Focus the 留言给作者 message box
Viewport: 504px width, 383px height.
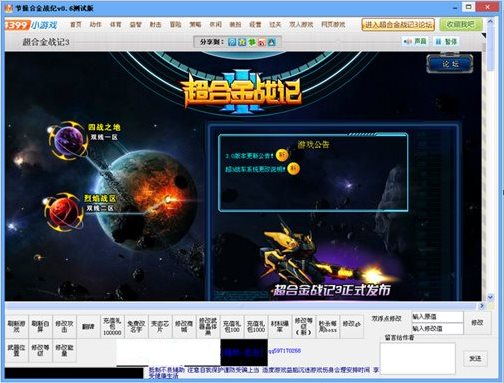pos(418,358)
